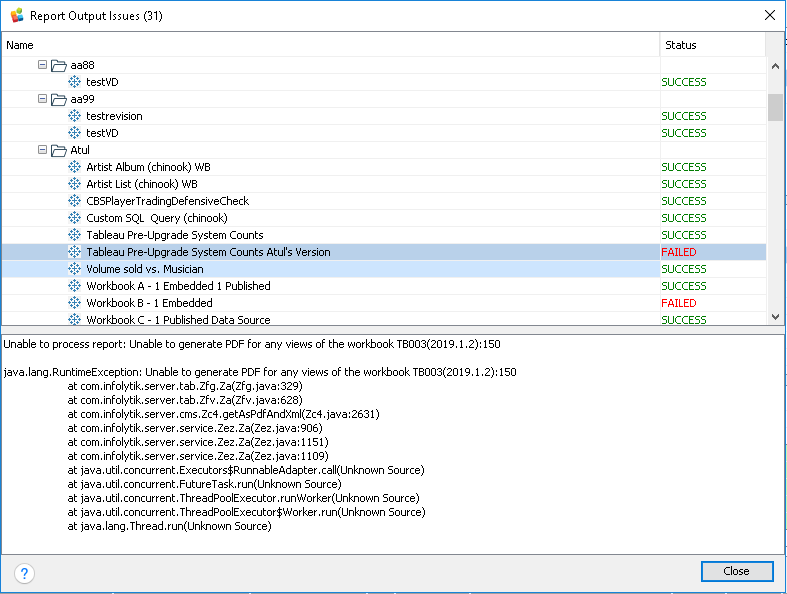Open help via the question mark icon
The image size is (787, 594).
25,573
